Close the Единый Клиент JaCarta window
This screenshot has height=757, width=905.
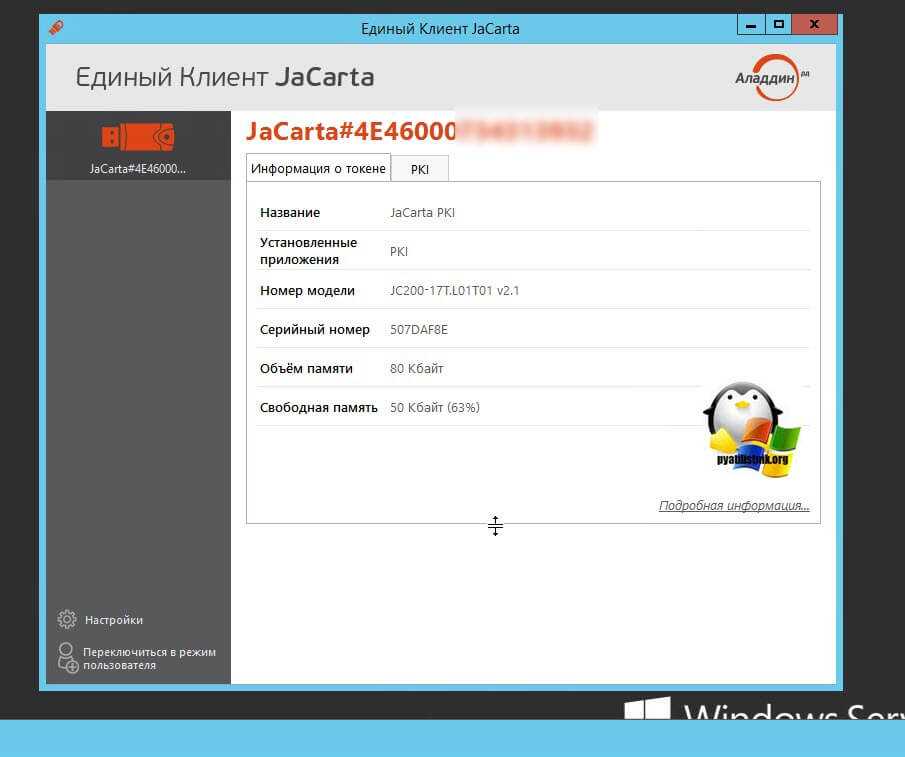pos(817,23)
